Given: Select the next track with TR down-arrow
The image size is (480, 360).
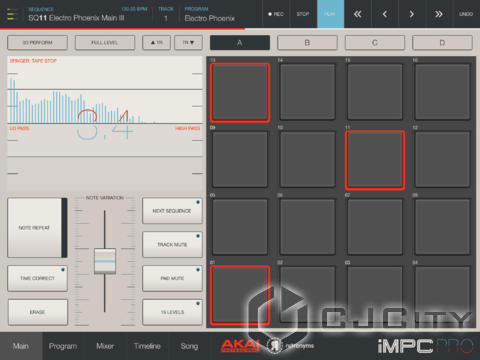Looking at the screenshot, I should (188, 43).
